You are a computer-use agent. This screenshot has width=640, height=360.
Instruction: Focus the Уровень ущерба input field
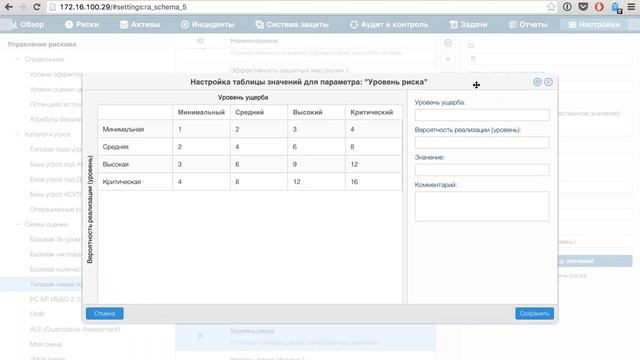tap(482, 115)
